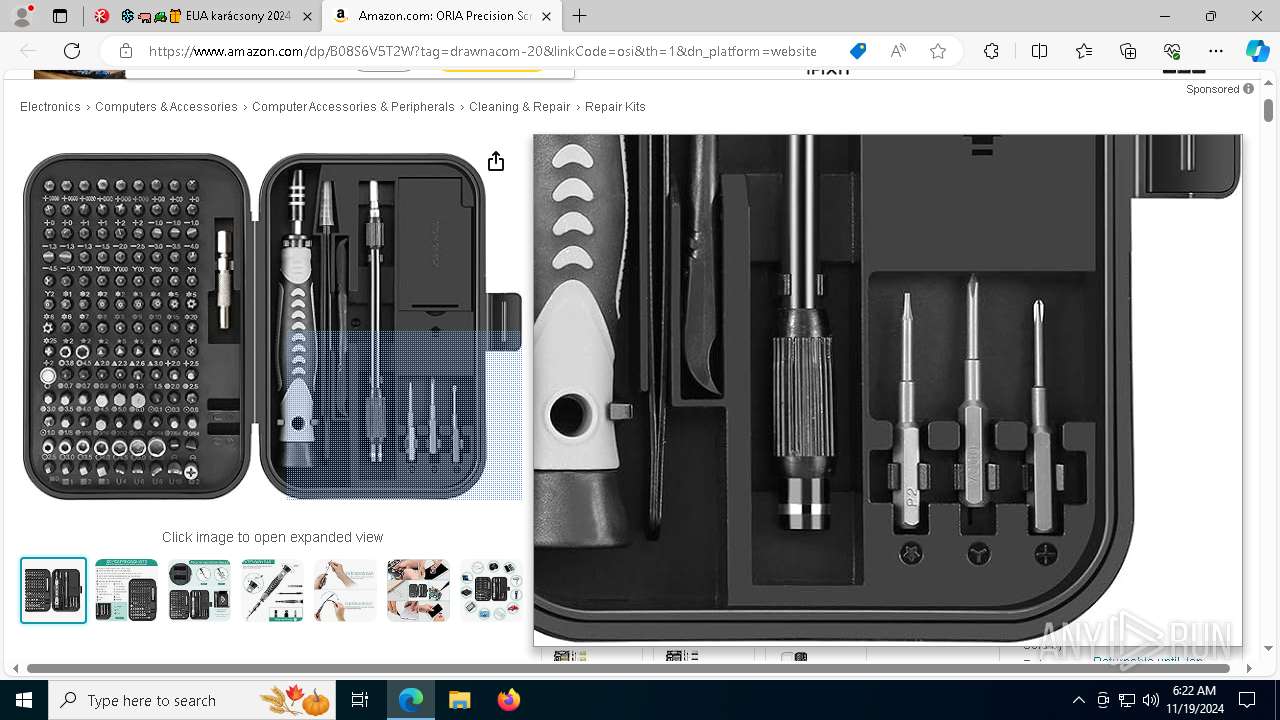Open the Copilot sidebar icon
The height and width of the screenshot is (720, 1280).
pos(1257,51)
